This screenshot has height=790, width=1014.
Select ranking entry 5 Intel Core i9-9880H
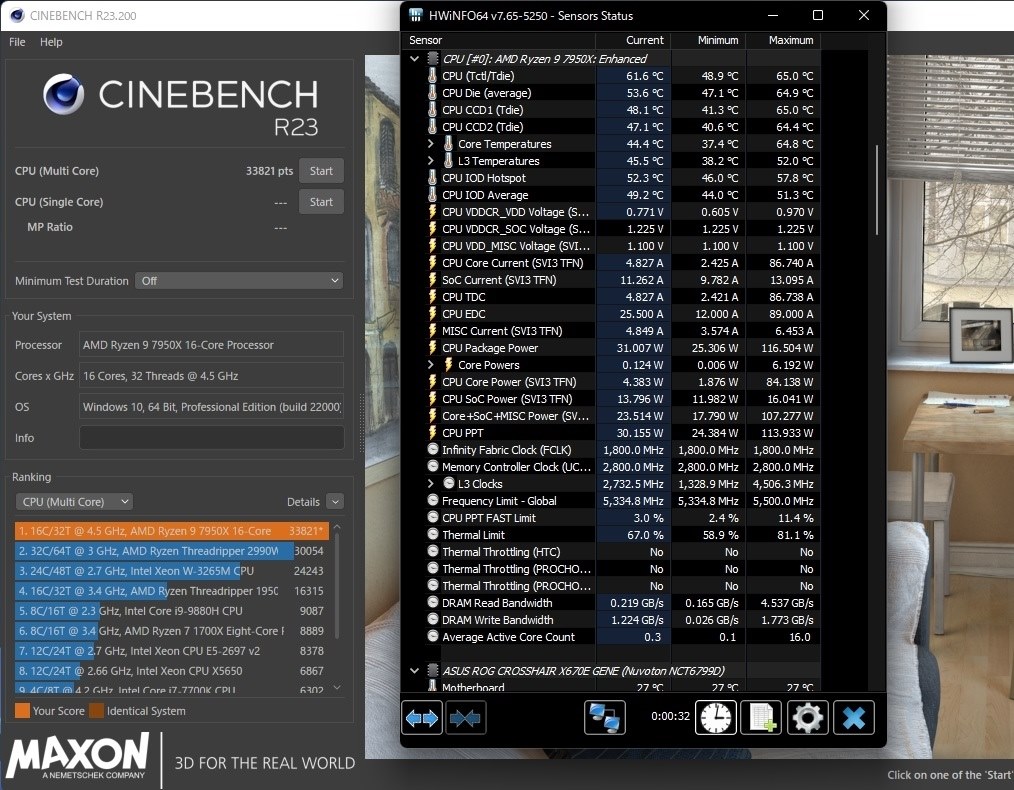(171, 611)
